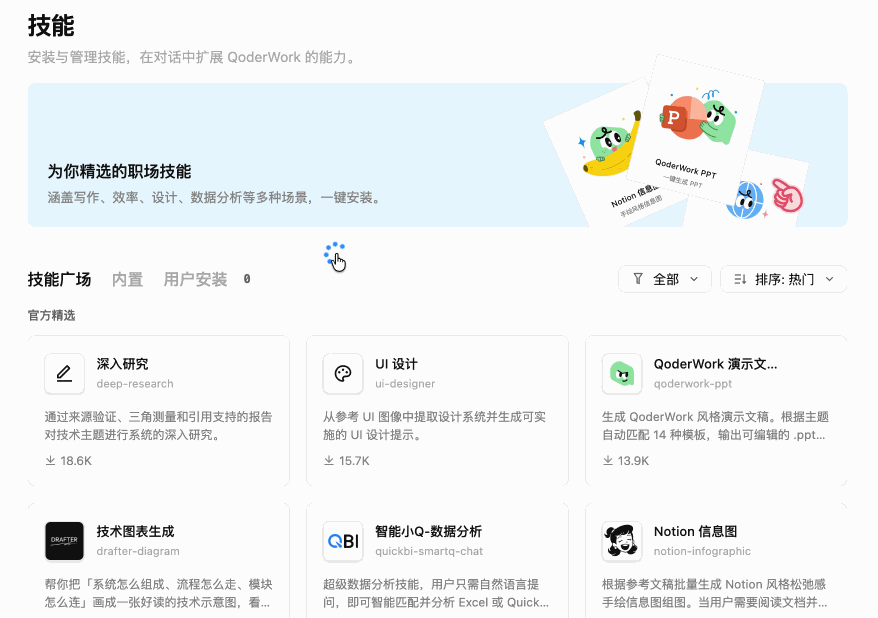Viewport: 878px width, 618px height.
Task: Open the 技术图表生成 skill title
Action: pyautogui.click(x=136, y=531)
